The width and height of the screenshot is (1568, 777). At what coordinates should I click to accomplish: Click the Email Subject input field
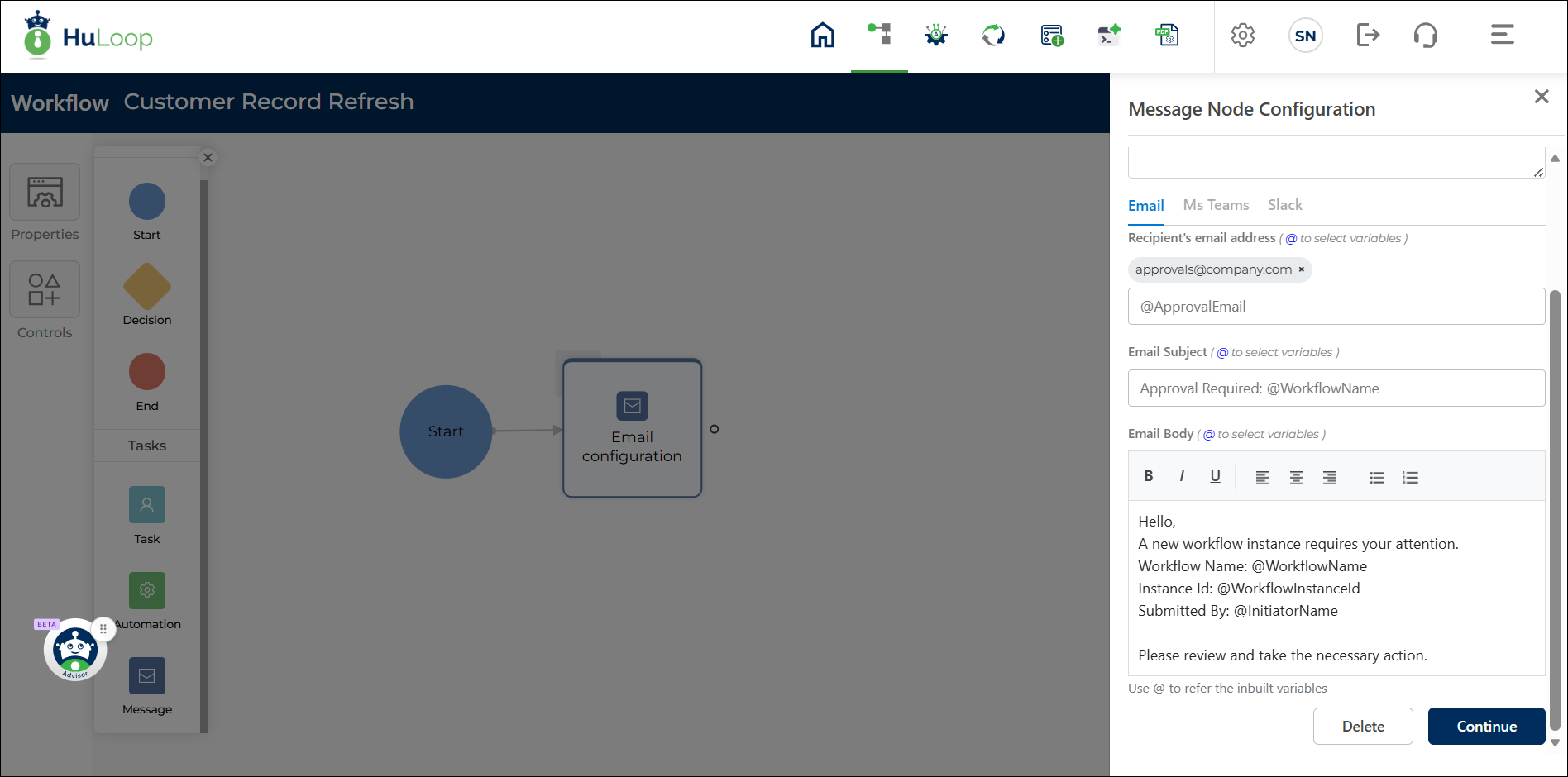(1336, 388)
